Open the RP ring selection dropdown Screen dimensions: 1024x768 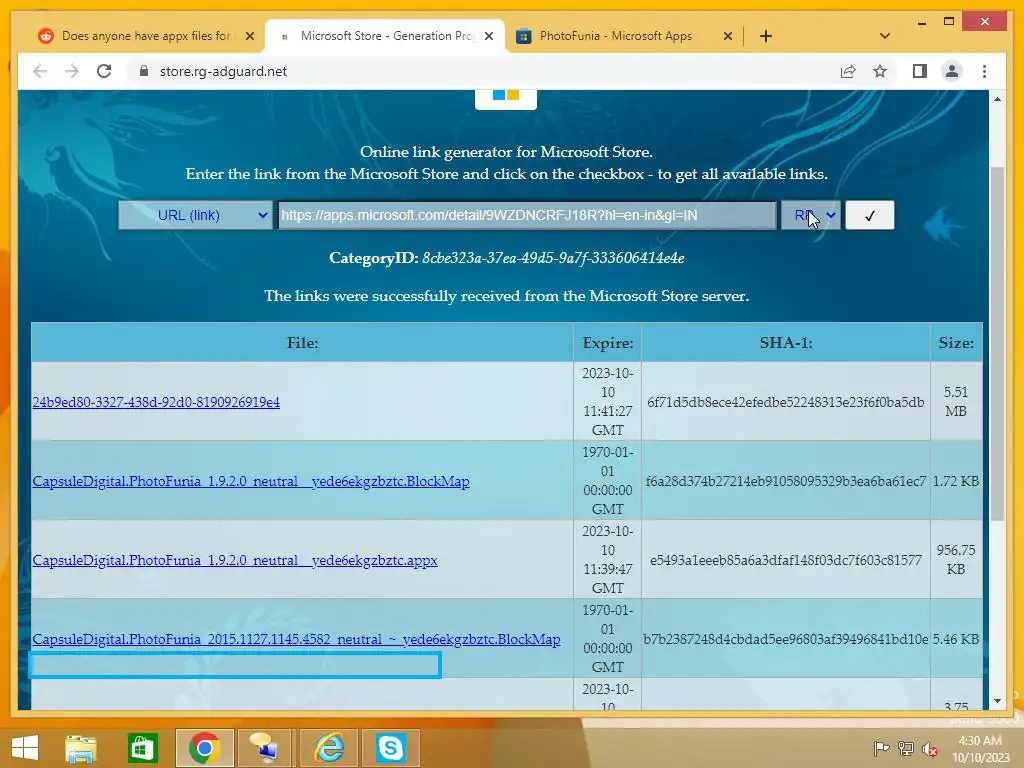810,215
